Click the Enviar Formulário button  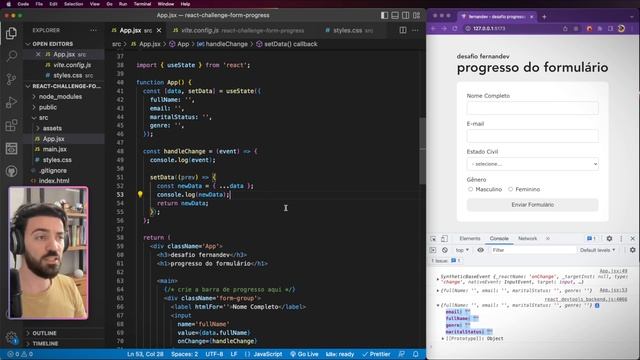[533, 205]
